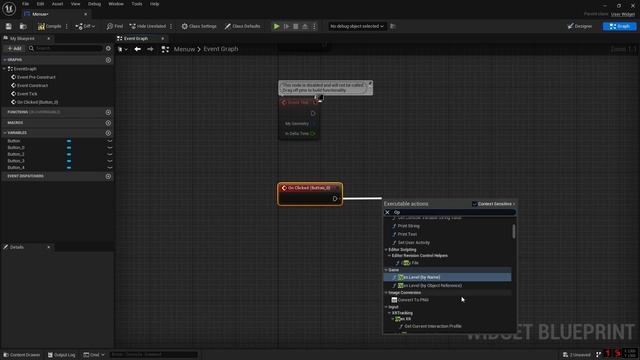Click the Add button in My Blueprint
Image resolution: width=640 pixels, height=360 pixels.
tap(14, 48)
